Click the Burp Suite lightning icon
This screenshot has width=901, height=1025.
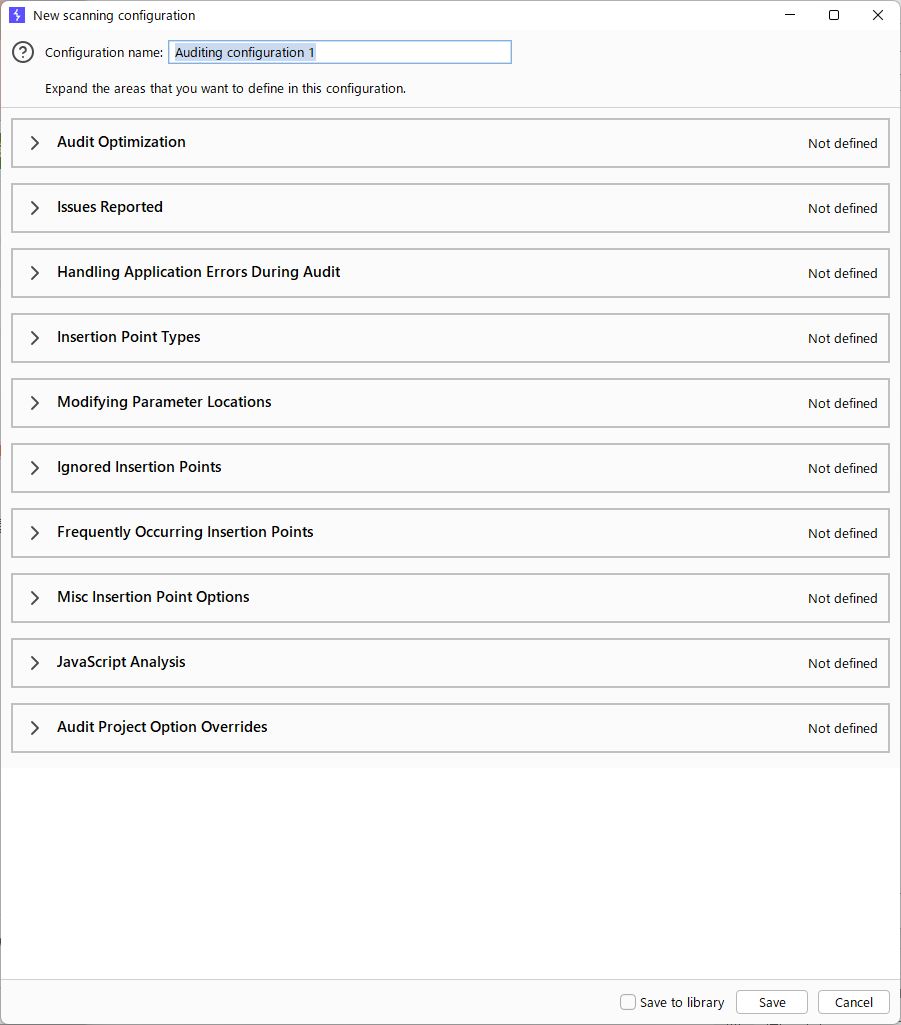point(16,15)
